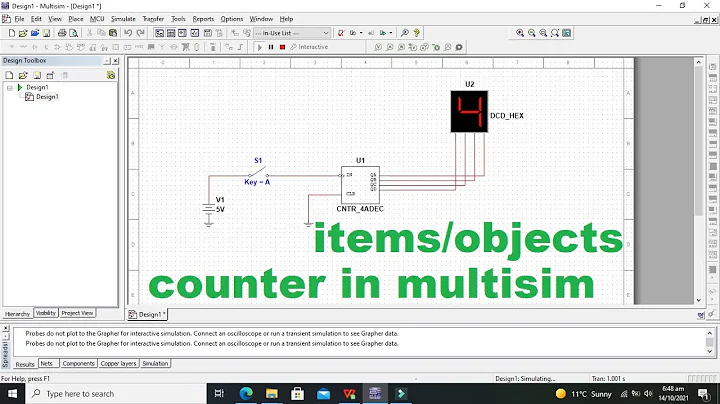Image resolution: width=720 pixels, height=404 pixels.
Task: Click the taskbar search box
Action: 115,394
